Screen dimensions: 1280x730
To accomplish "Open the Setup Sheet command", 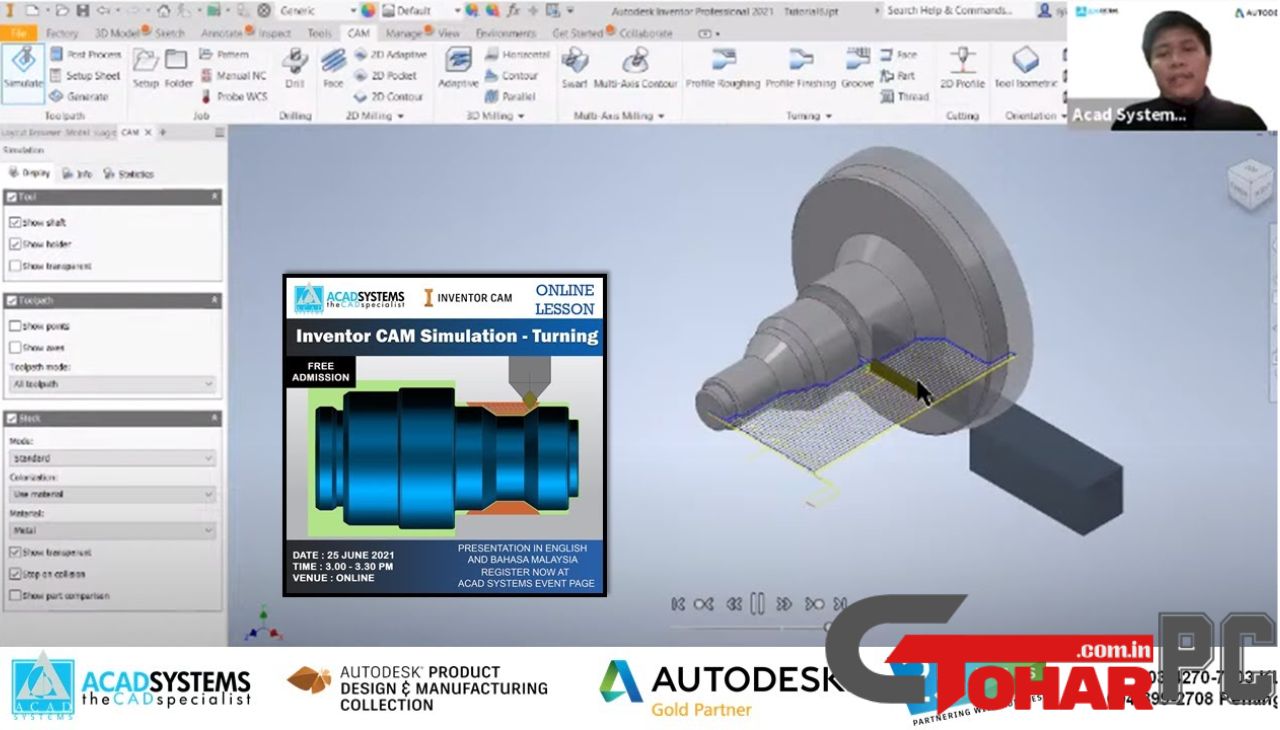I will tap(85, 75).
